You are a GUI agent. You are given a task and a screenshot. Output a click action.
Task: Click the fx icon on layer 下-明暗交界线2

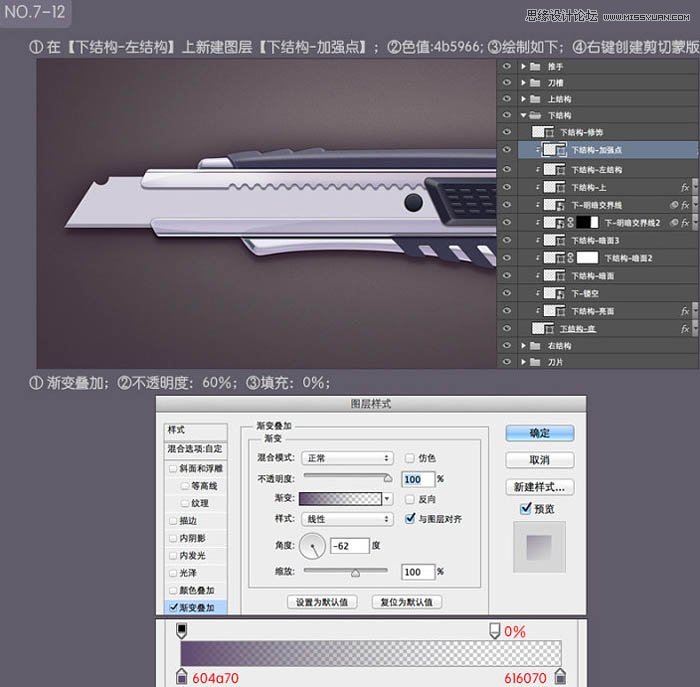coord(685,222)
